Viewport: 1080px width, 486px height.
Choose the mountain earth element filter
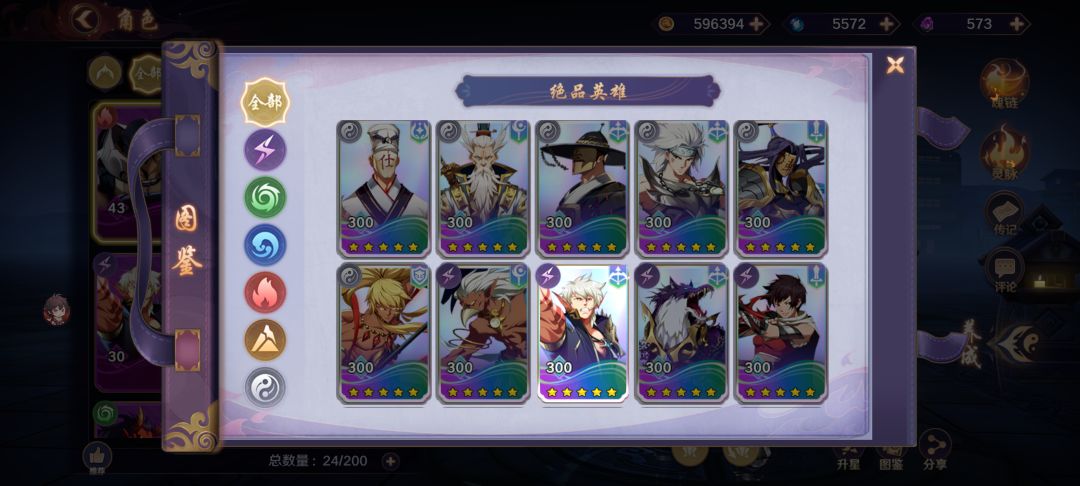[x=265, y=339]
